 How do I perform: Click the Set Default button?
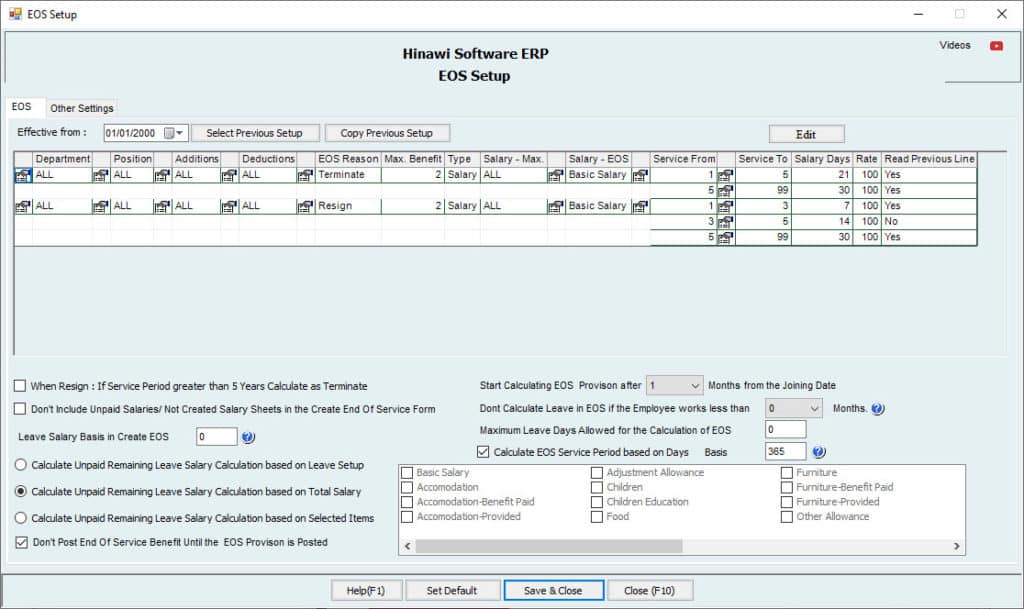[x=452, y=591]
